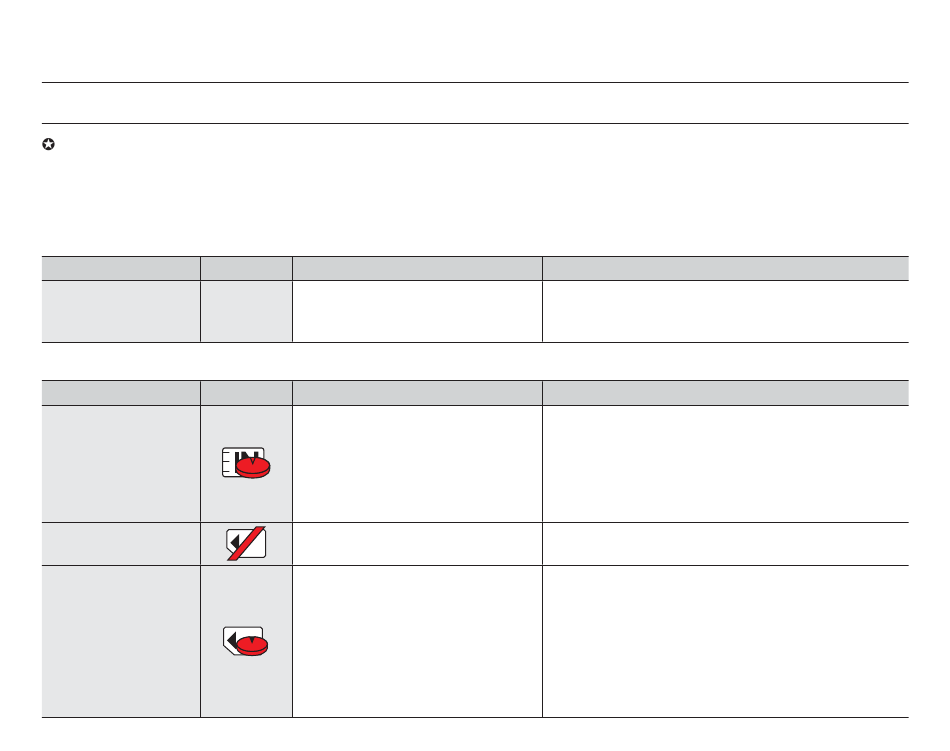Click white cell right of slashed card icon

pos(417,544)
